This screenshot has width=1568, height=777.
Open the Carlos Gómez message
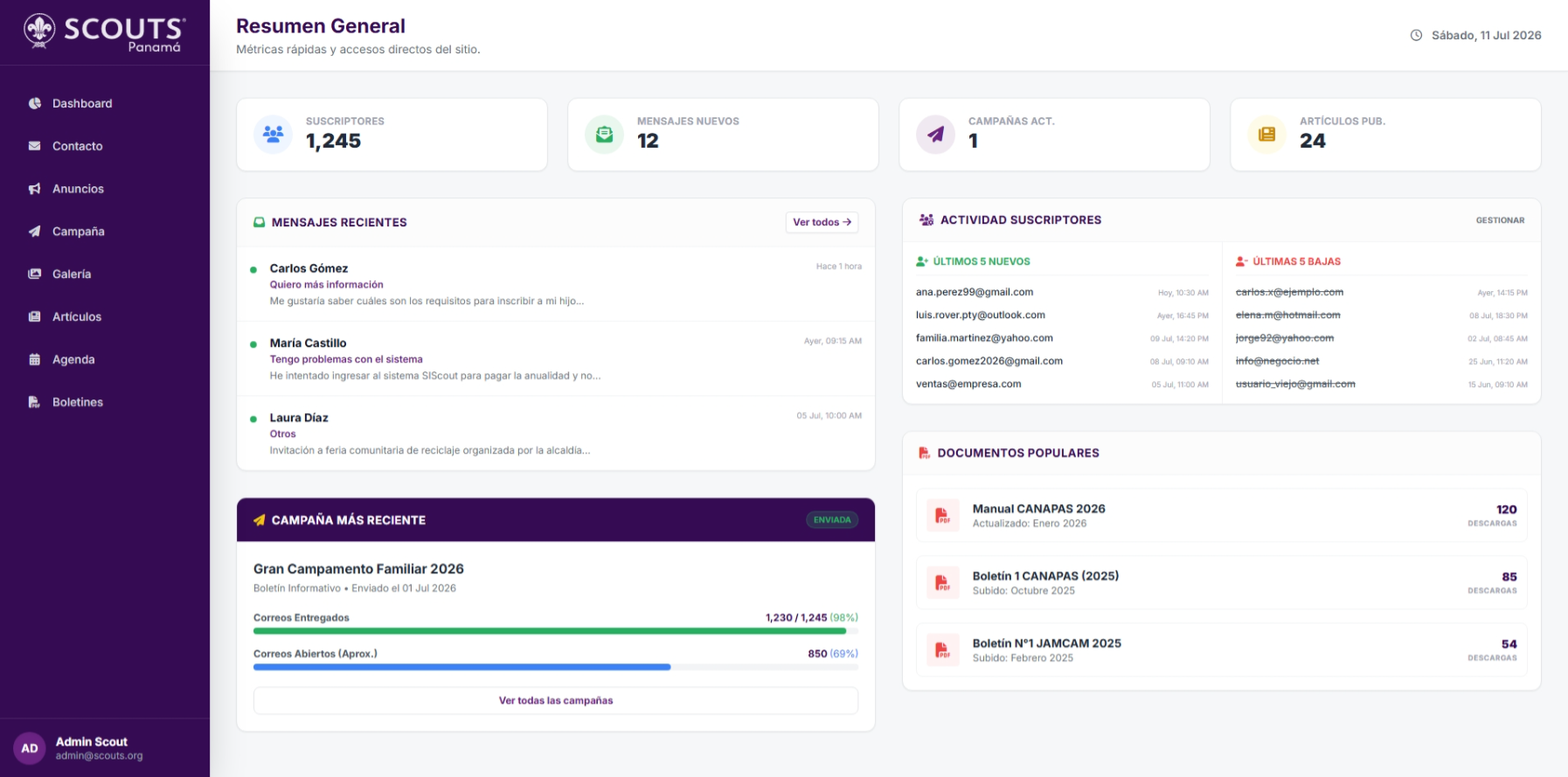point(556,284)
